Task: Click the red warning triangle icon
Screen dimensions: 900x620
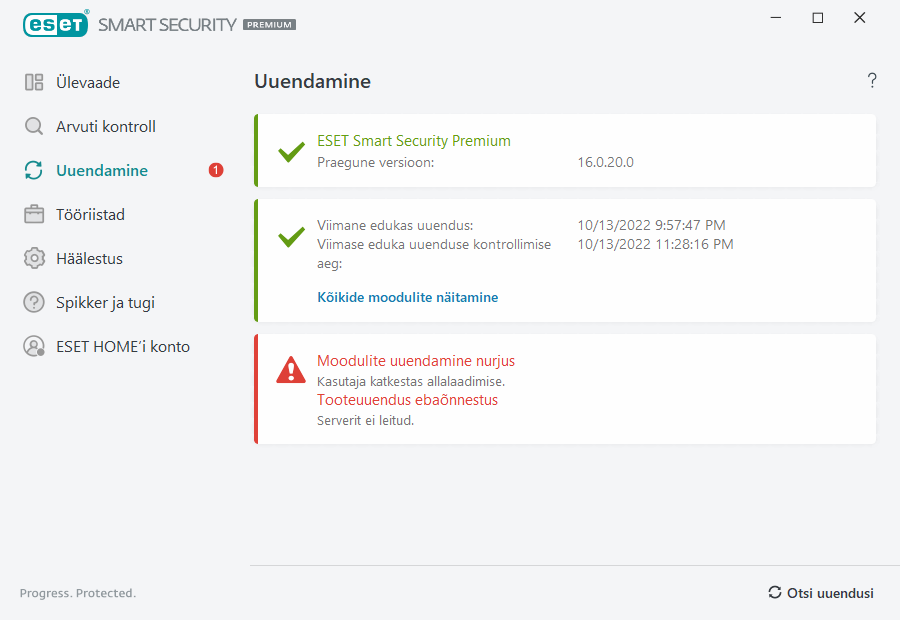Action: pyautogui.click(x=291, y=371)
